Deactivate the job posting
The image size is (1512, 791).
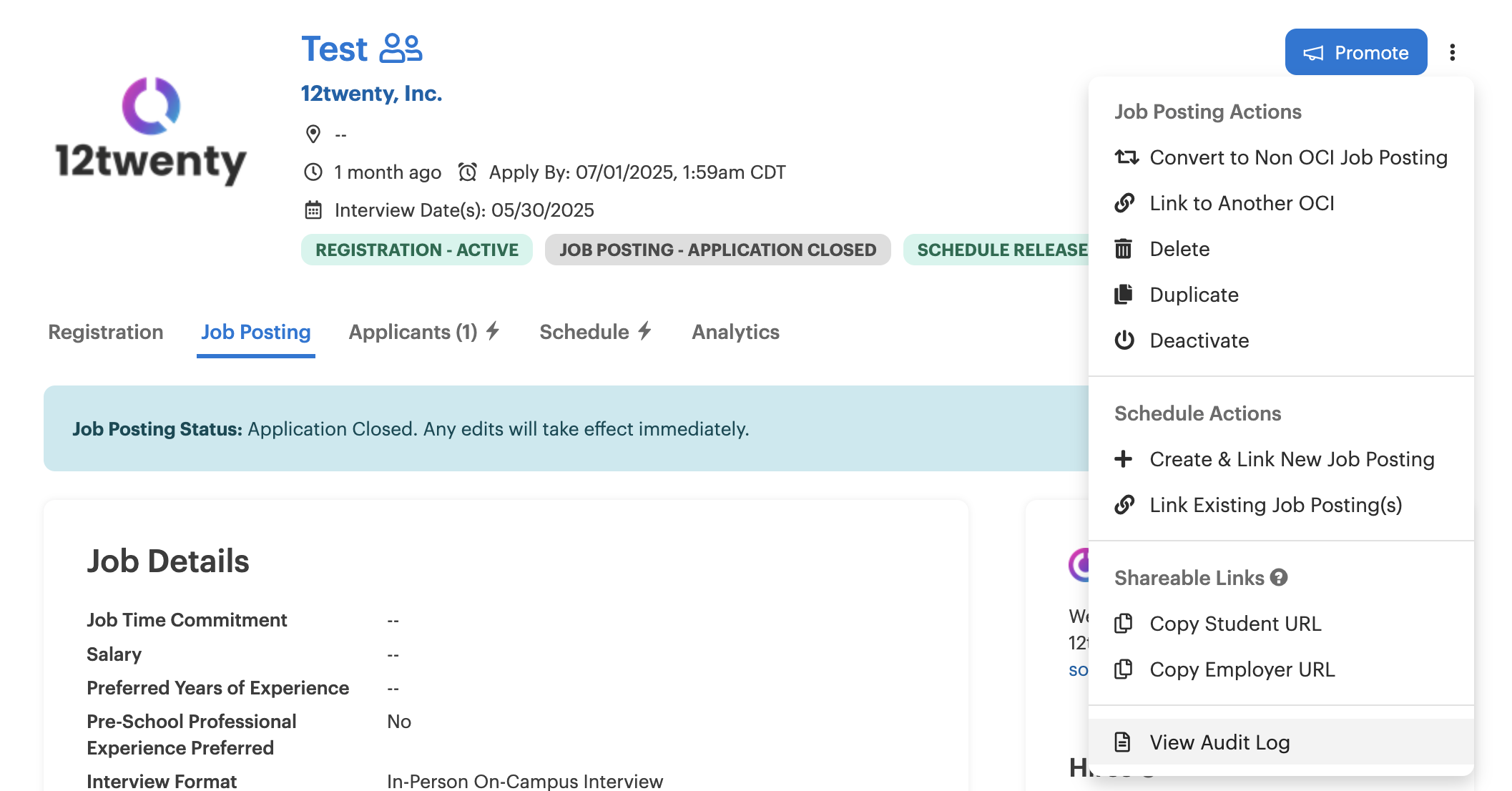[x=1199, y=340]
